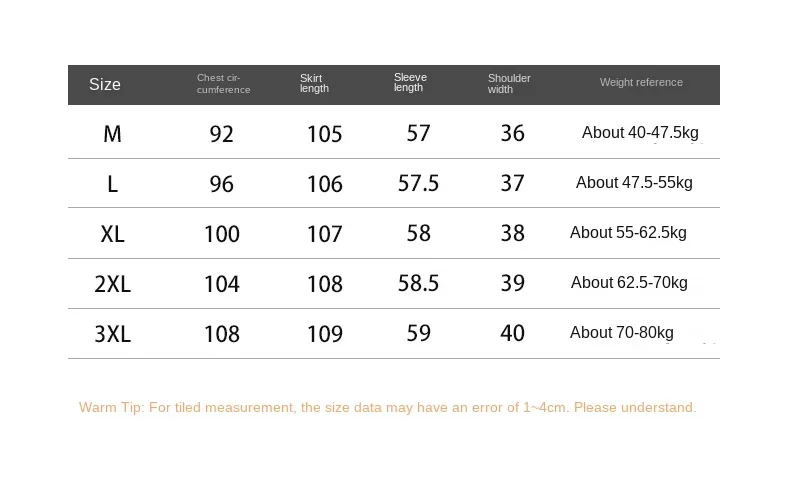Click the Skirt length column header
Viewport: 790px width, 479px height.
(314, 84)
